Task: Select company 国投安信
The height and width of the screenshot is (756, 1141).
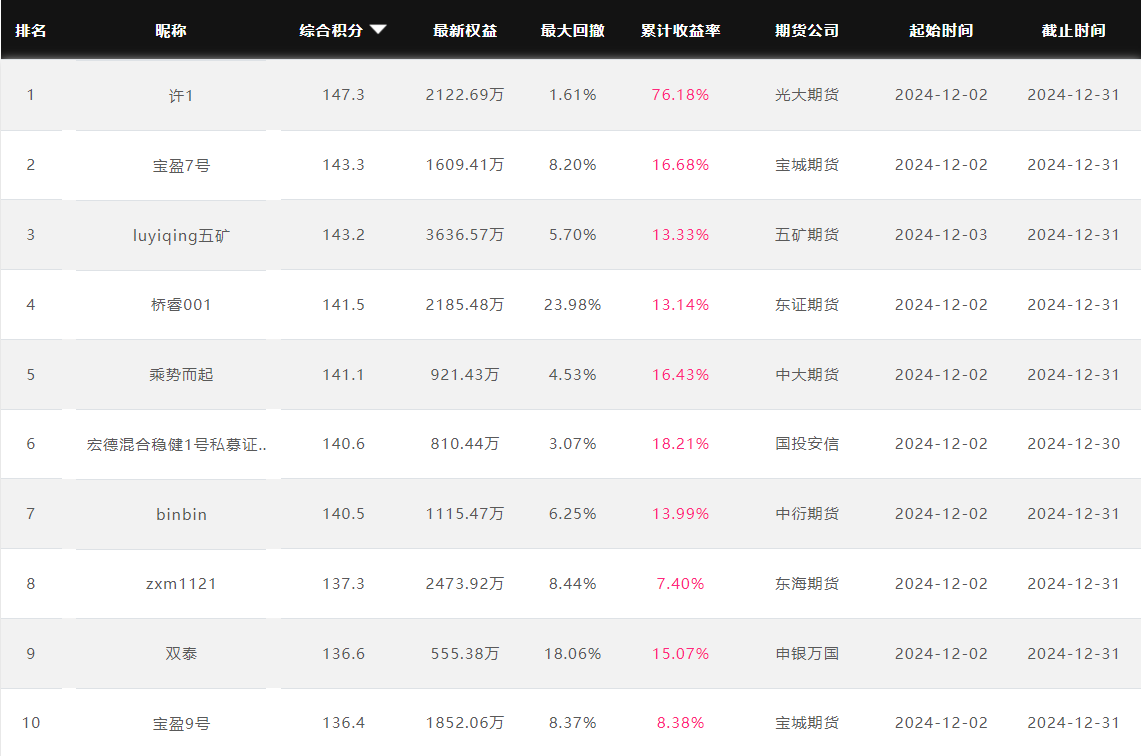Action: [807, 443]
